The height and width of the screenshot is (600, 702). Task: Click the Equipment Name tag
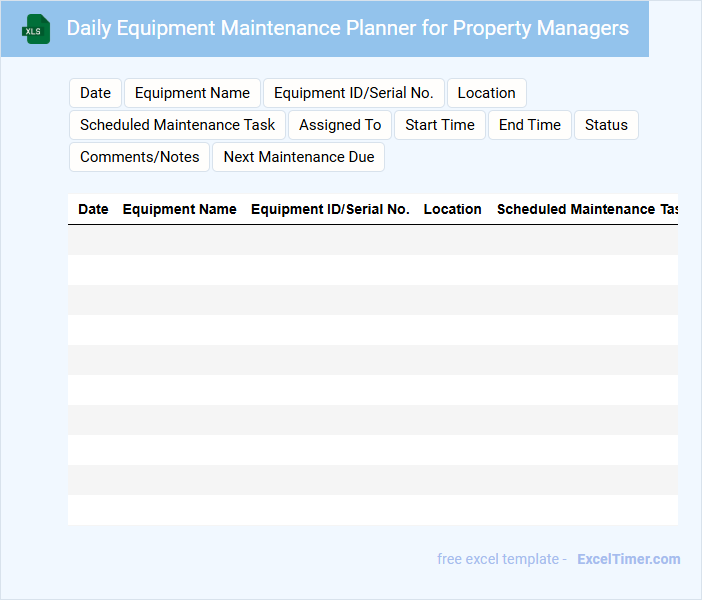192,93
